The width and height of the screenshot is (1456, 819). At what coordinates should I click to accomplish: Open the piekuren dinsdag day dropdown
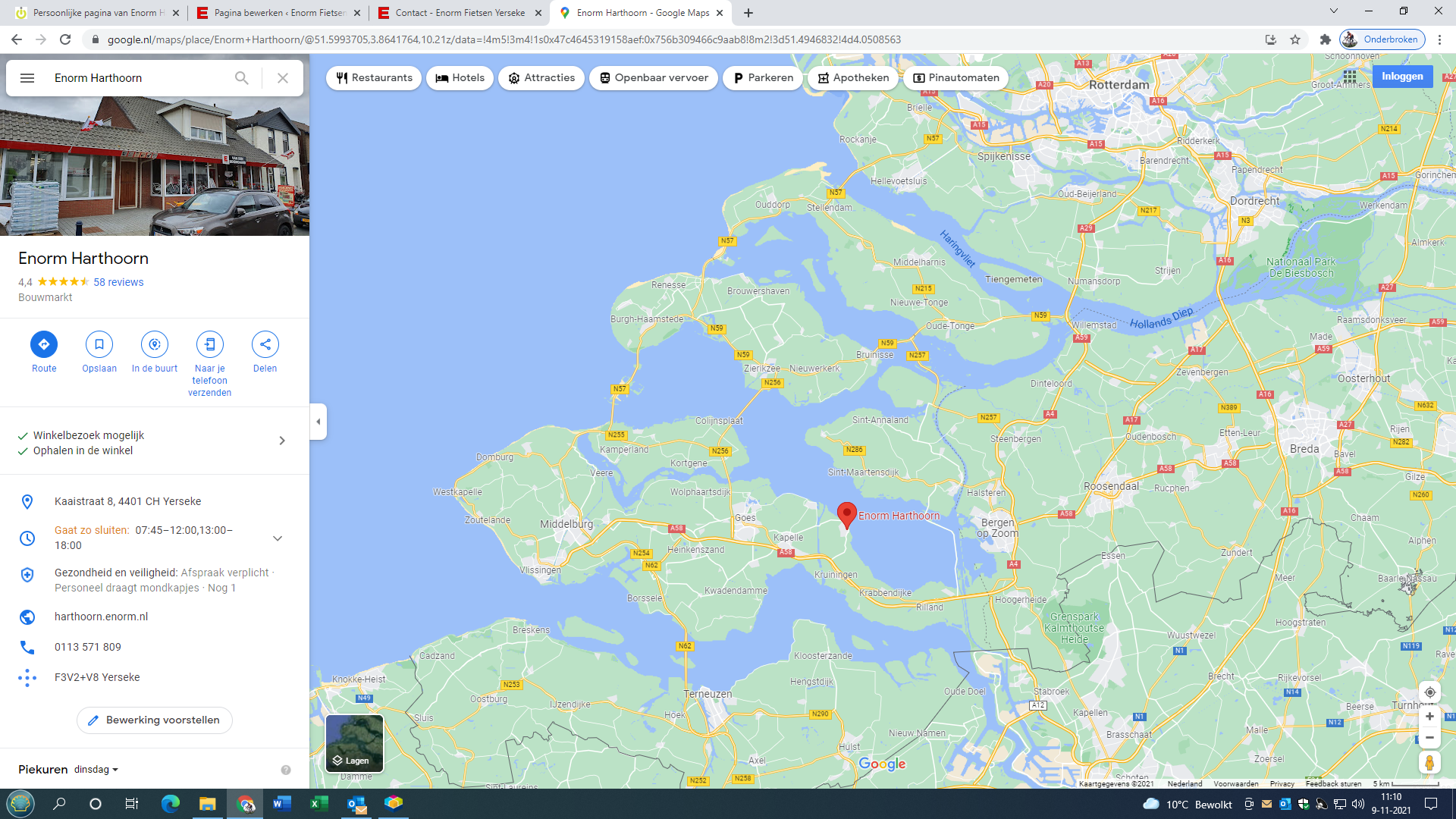click(96, 770)
